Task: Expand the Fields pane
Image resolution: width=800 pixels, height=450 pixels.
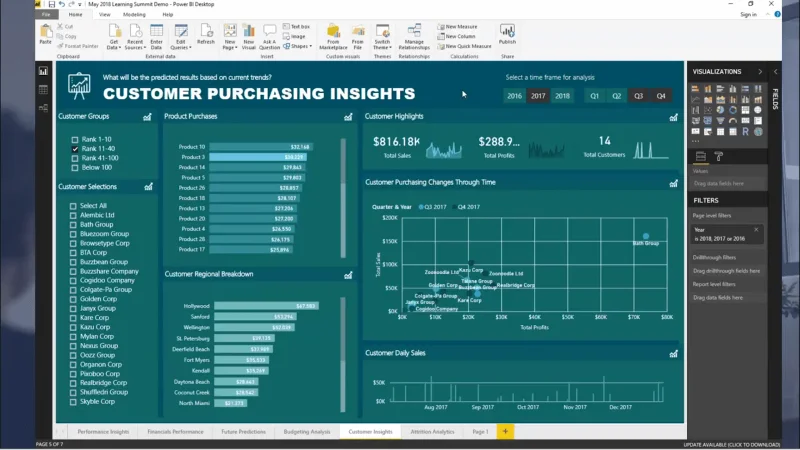Action: tap(776, 72)
